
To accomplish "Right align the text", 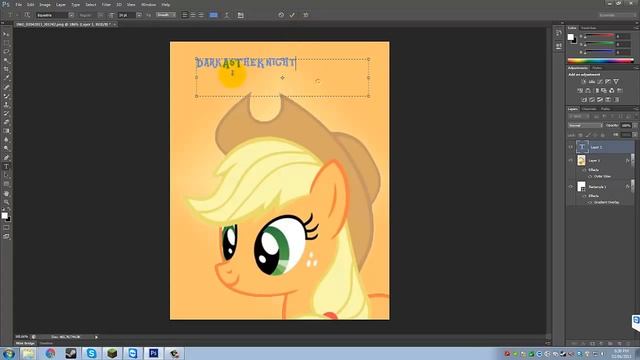I will point(200,15).
